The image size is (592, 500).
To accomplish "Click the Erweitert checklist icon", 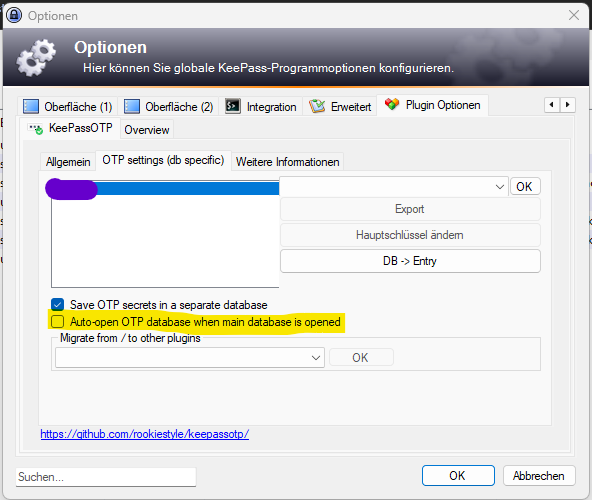I will pos(317,106).
